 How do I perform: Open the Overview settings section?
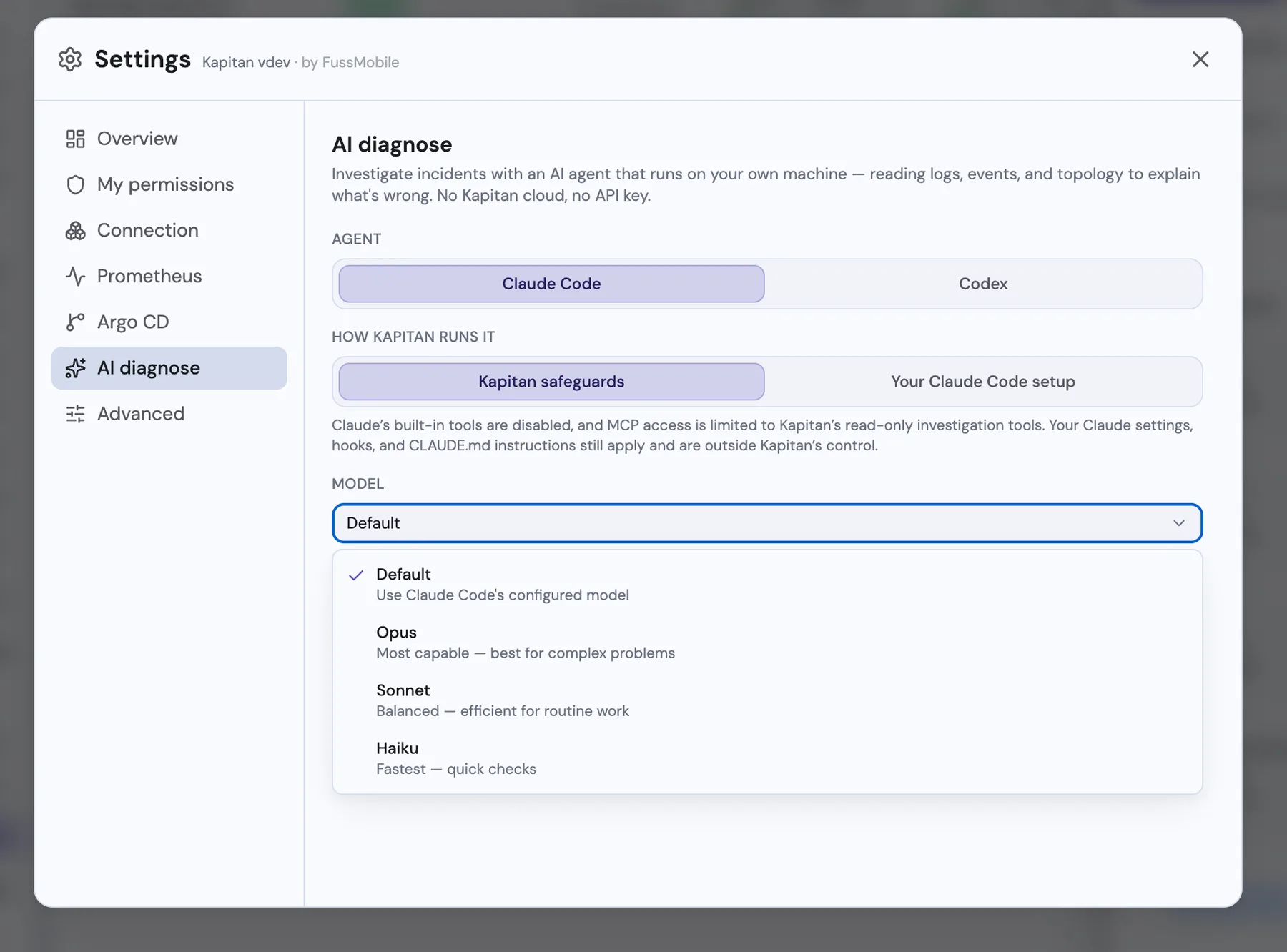169,139
